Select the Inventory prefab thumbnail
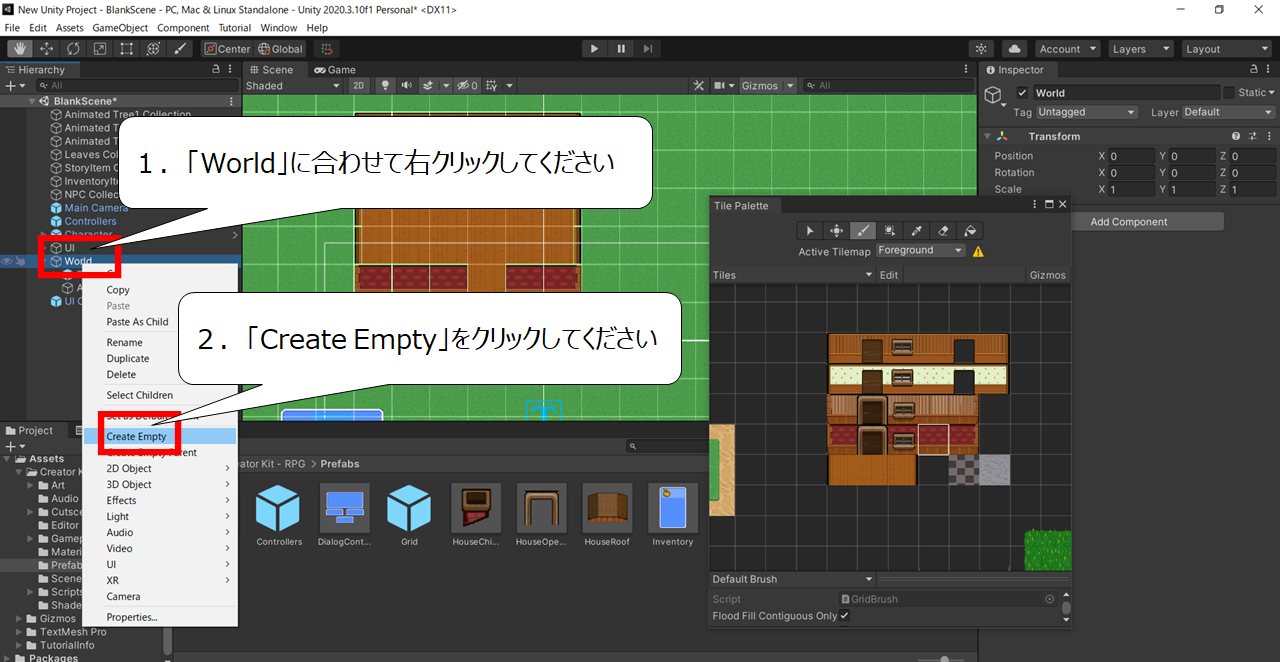This screenshot has width=1280, height=662. [673, 510]
